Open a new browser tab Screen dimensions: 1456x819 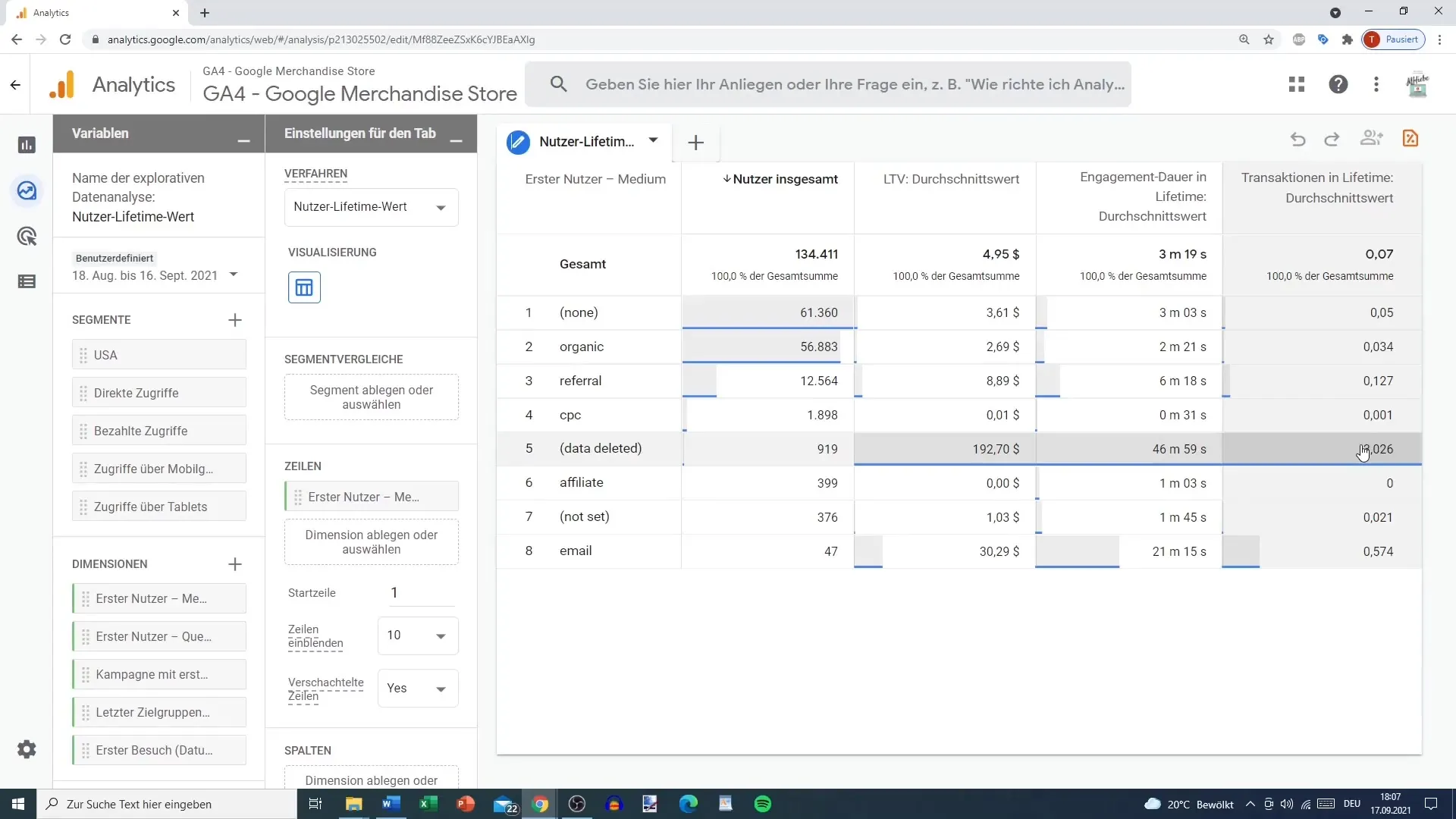tap(205, 13)
